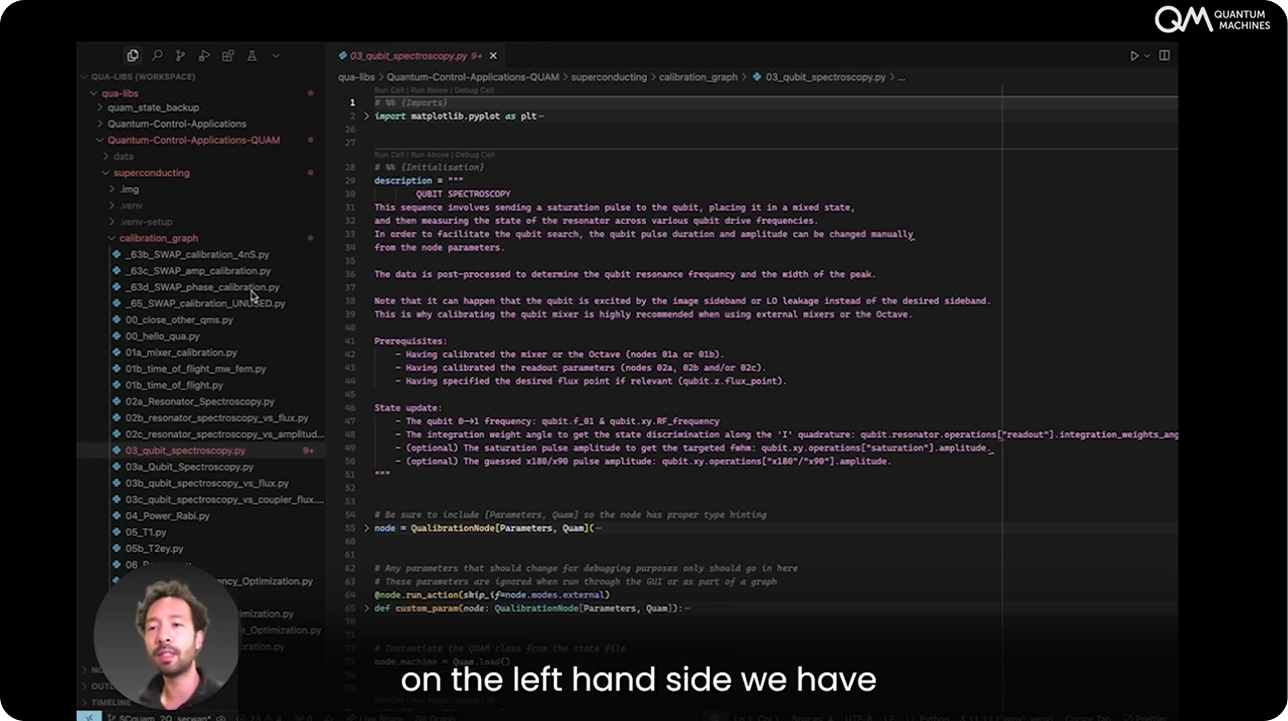The width and height of the screenshot is (1288, 721).
Task: Open the run button dropdown arrow
Action: click(1147, 56)
